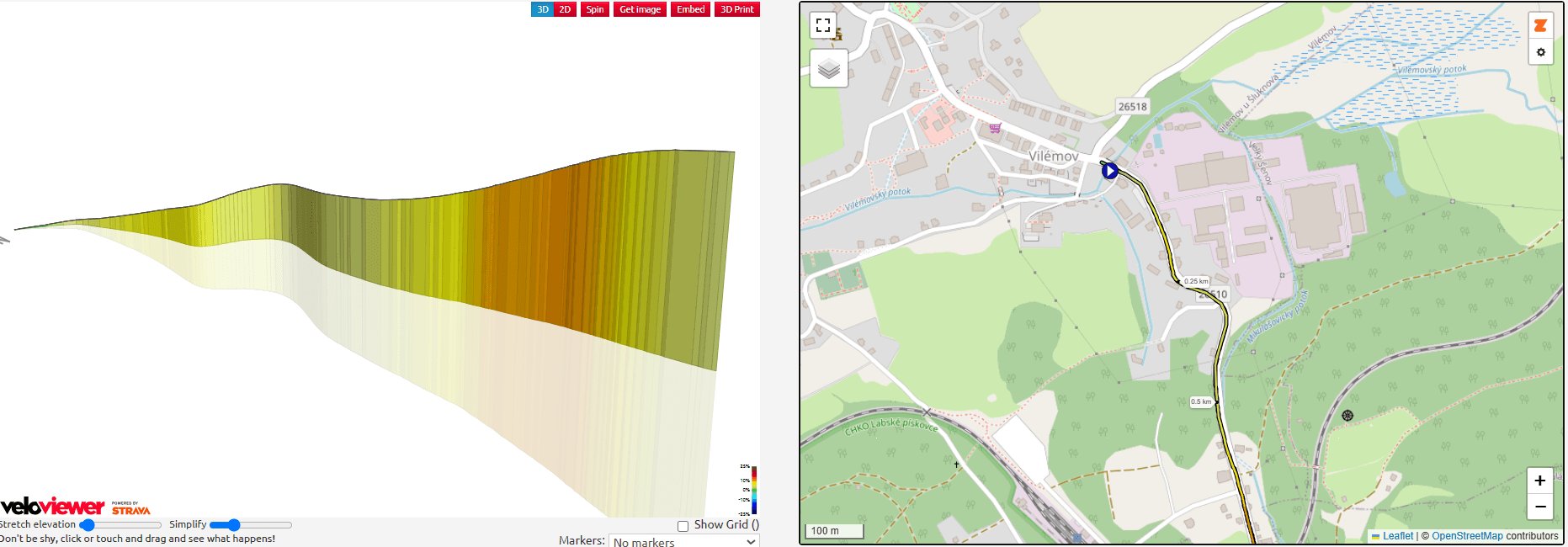
Task: Switch elevation view to 3D mode
Action: pos(542,9)
